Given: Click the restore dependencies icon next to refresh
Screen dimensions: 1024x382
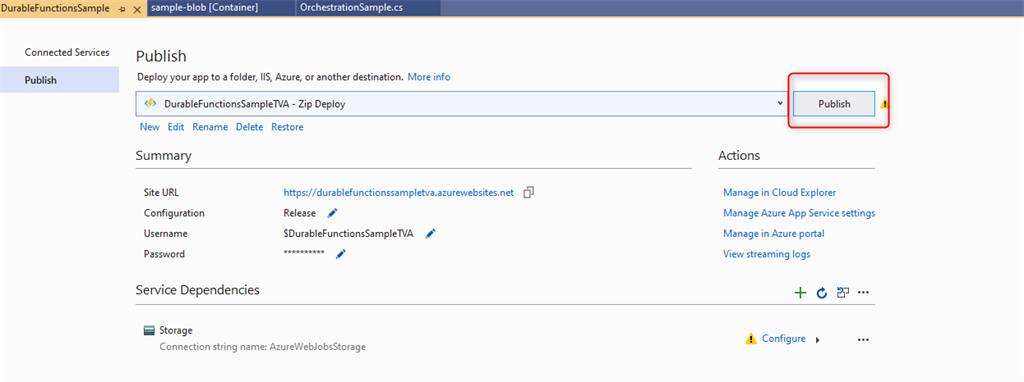Looking at the screenshot, I should [842, 293].
